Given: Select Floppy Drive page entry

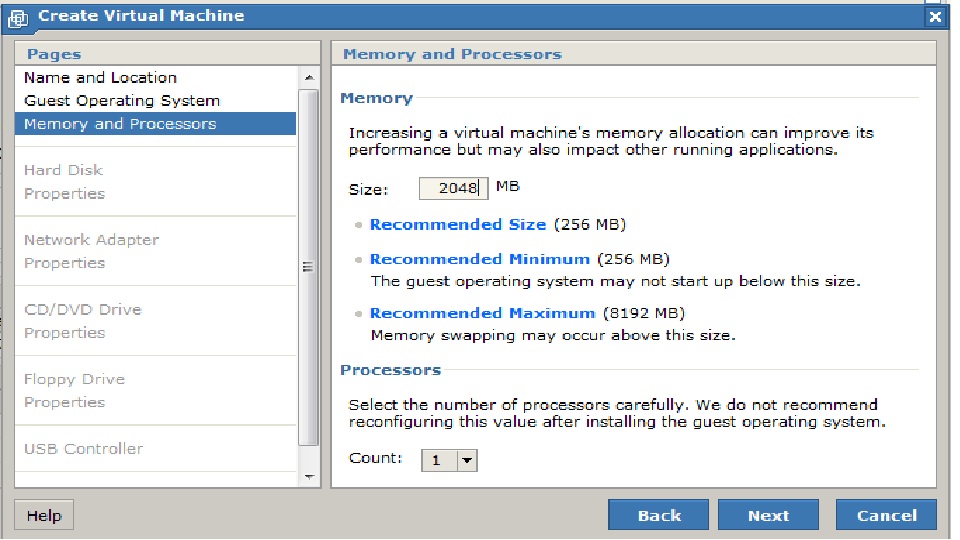Looking at the screenshot, I should tap(74, 380).
